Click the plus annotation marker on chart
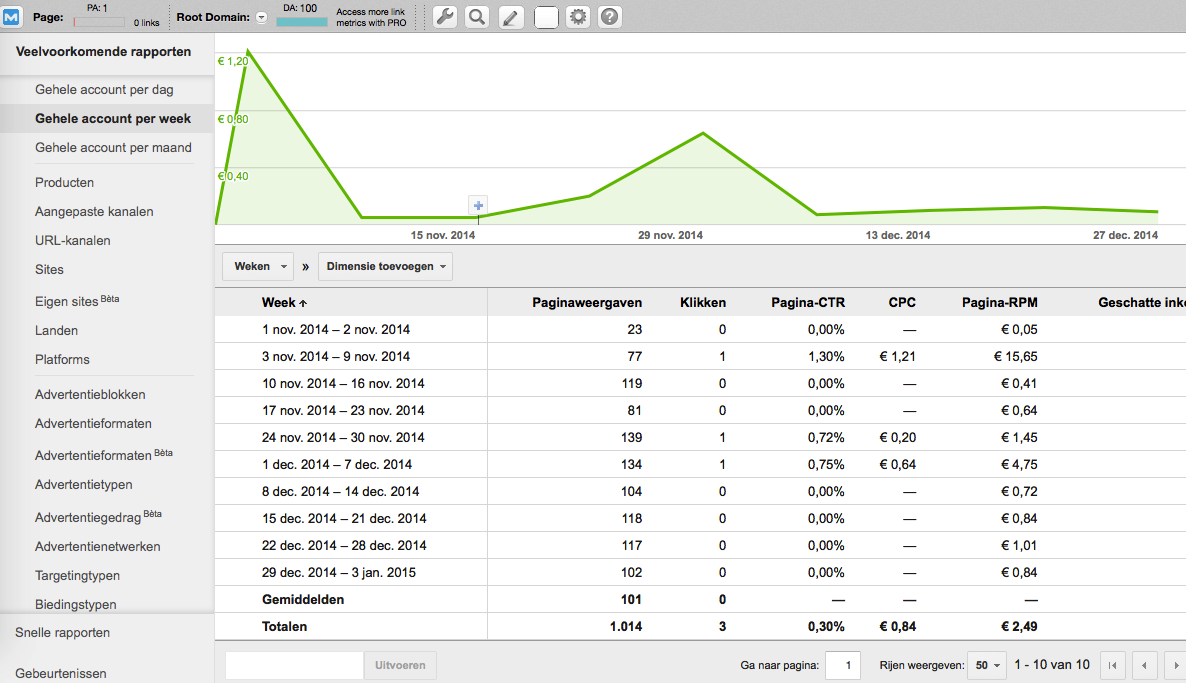The height and width of the screenshot is (683, 1186). [478, 205]
